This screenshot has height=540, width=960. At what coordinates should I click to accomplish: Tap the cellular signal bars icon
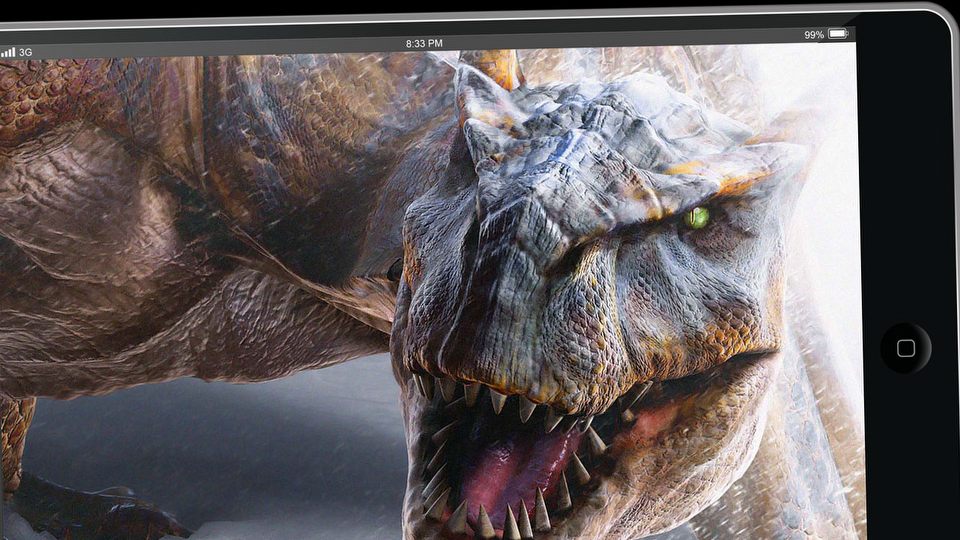[8, 53]
